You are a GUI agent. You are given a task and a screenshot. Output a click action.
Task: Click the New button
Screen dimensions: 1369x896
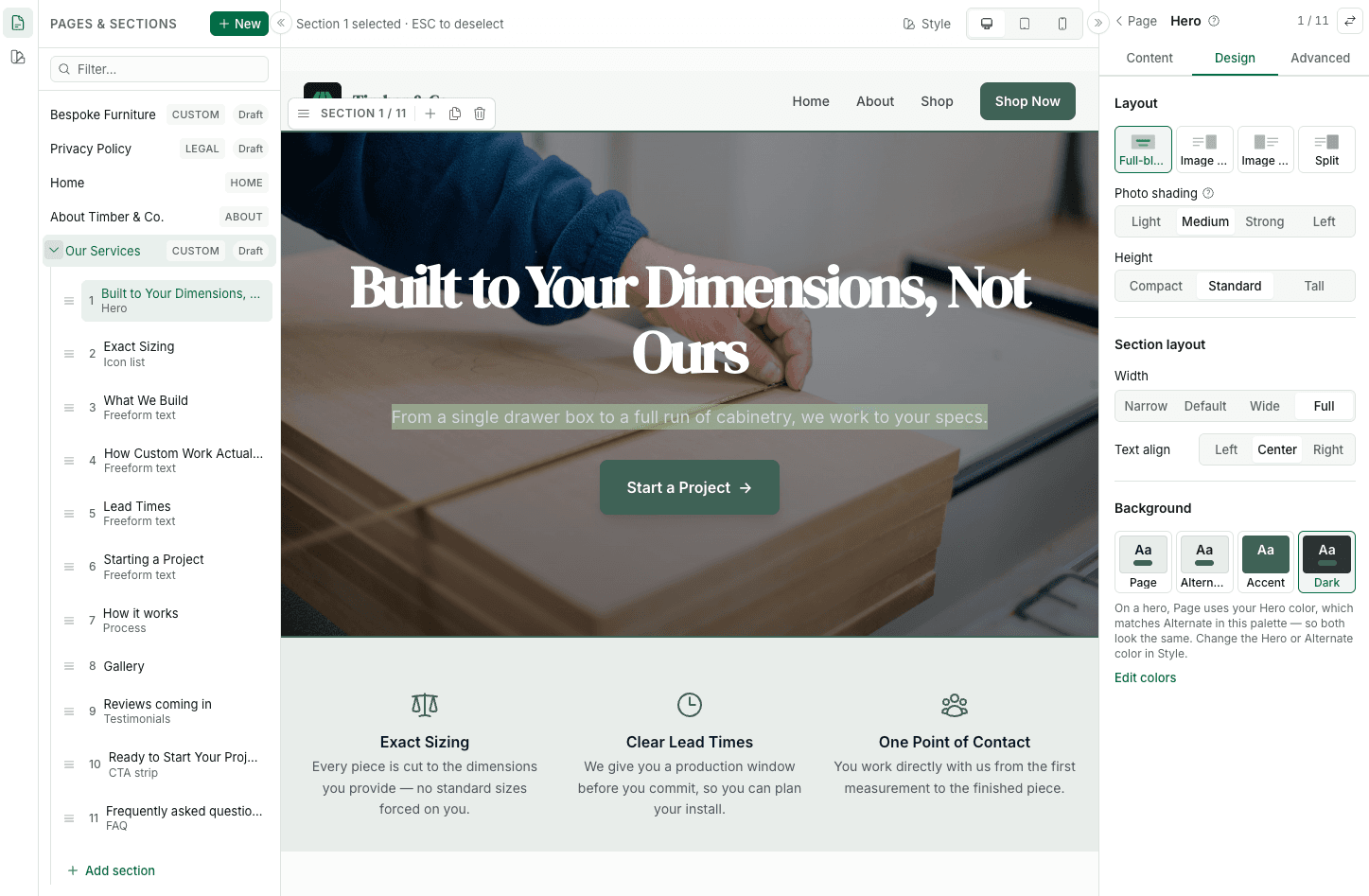[x=239, y=24]
